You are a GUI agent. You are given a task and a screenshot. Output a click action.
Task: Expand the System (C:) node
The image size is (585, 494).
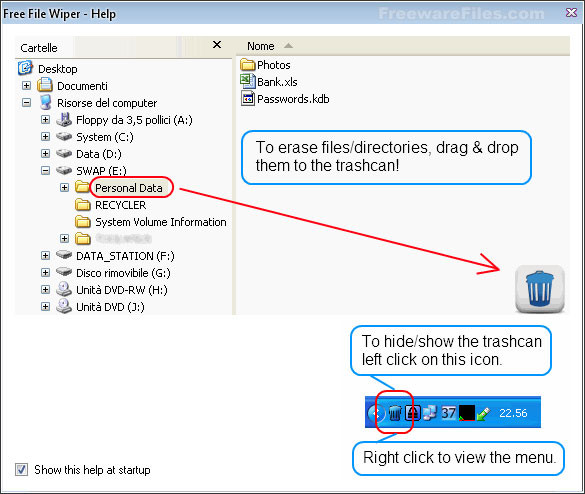click(45, 137)
